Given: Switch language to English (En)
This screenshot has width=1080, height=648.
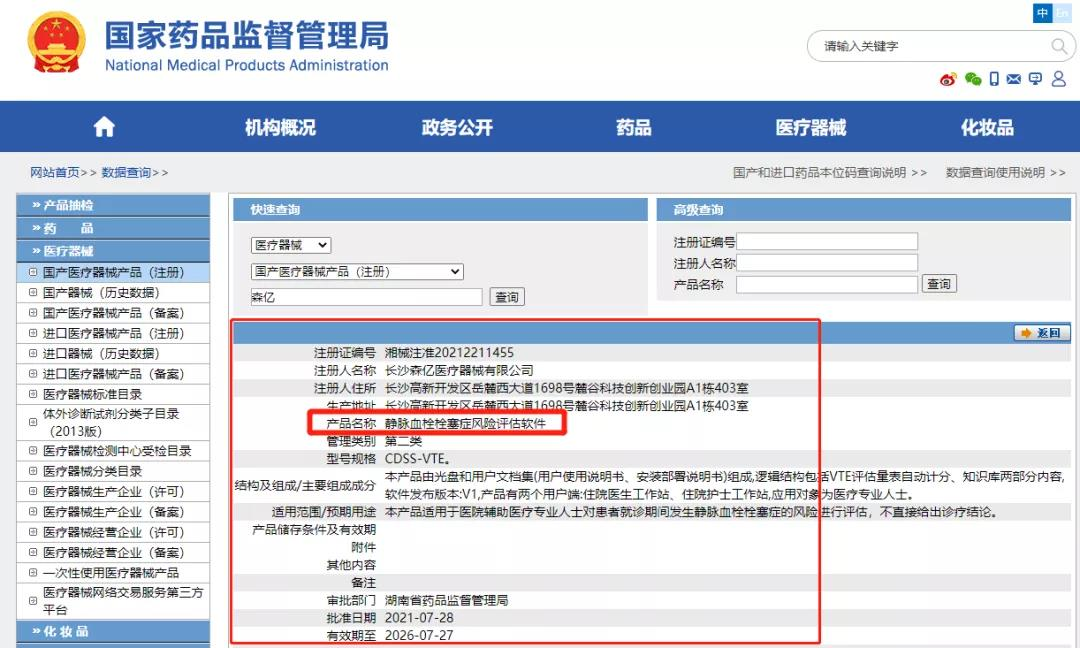Looking at the screenshot, I should 1061,13.
